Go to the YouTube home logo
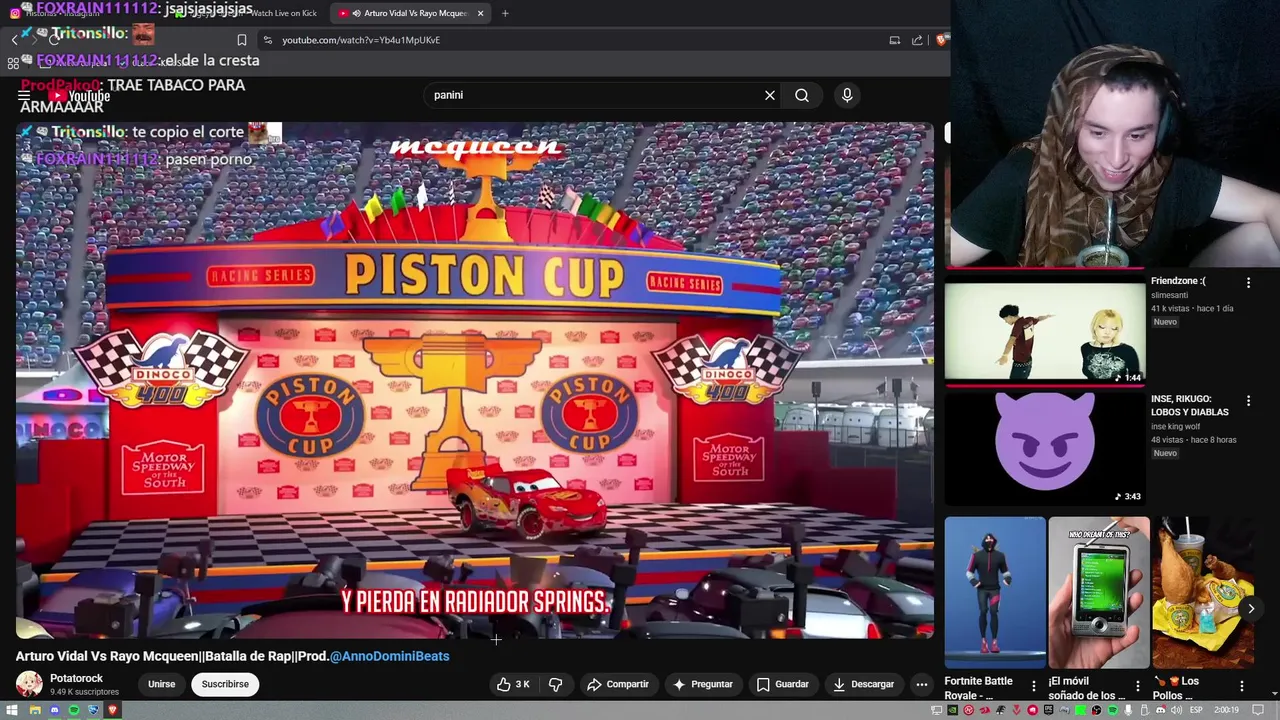 click(80, 96)
